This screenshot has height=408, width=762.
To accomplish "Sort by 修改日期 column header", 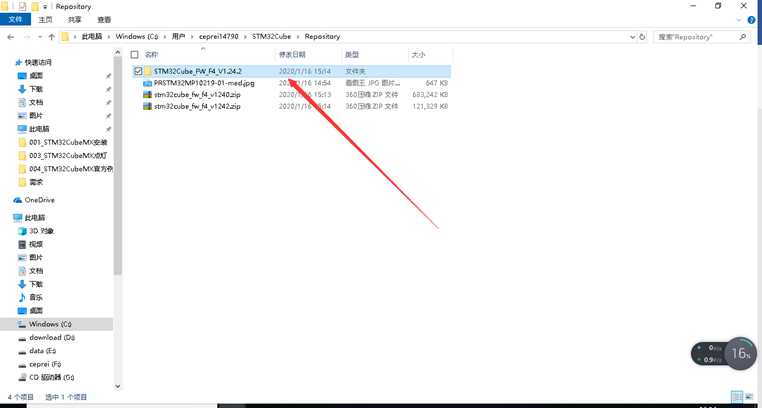I will pyautogui.click(x=292, y=55).
